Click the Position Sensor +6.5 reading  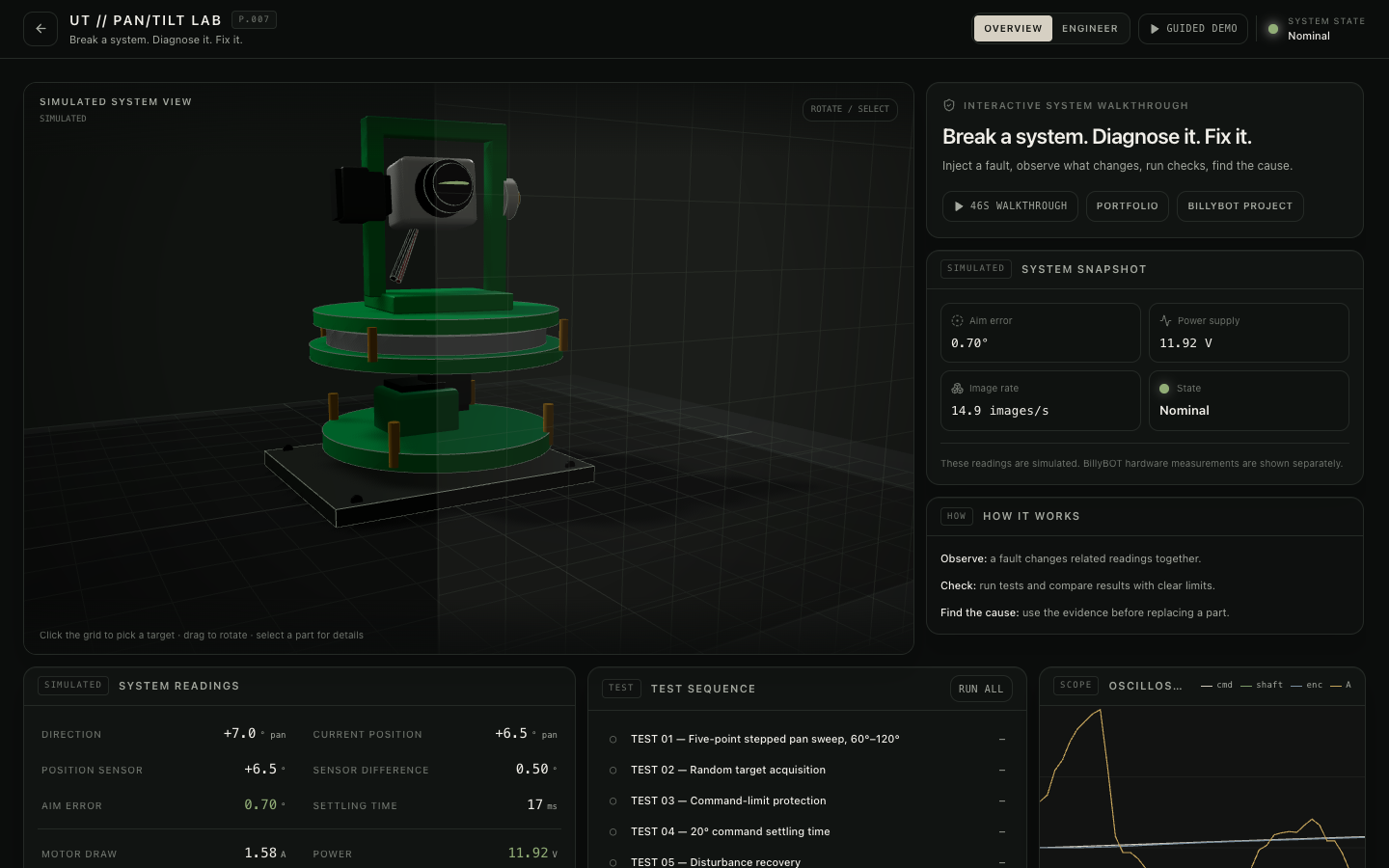pos(265,770)
